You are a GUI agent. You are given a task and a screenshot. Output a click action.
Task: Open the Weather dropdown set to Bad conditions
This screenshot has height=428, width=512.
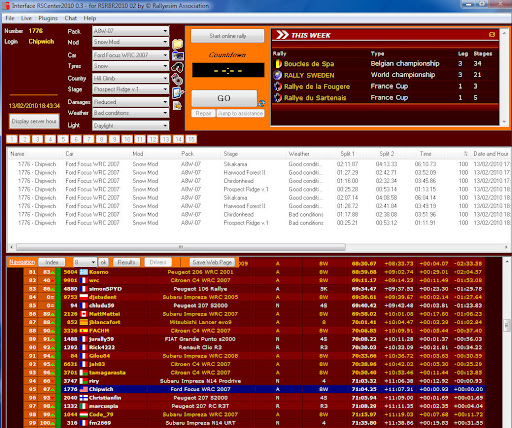(x=131, y=113)
